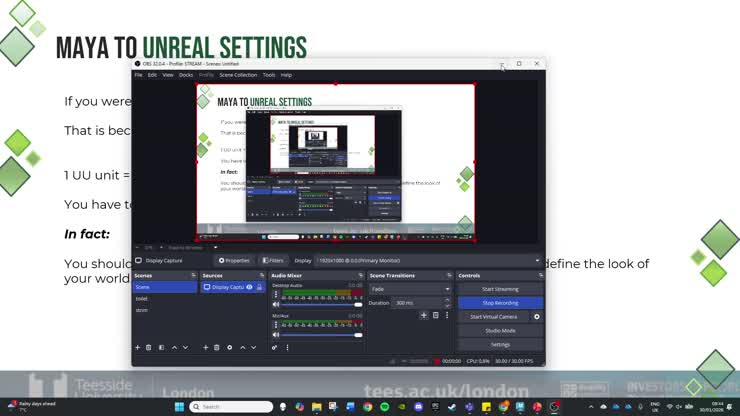Open the Edit menu
The image size is (740, 416).
pos(152,75)
